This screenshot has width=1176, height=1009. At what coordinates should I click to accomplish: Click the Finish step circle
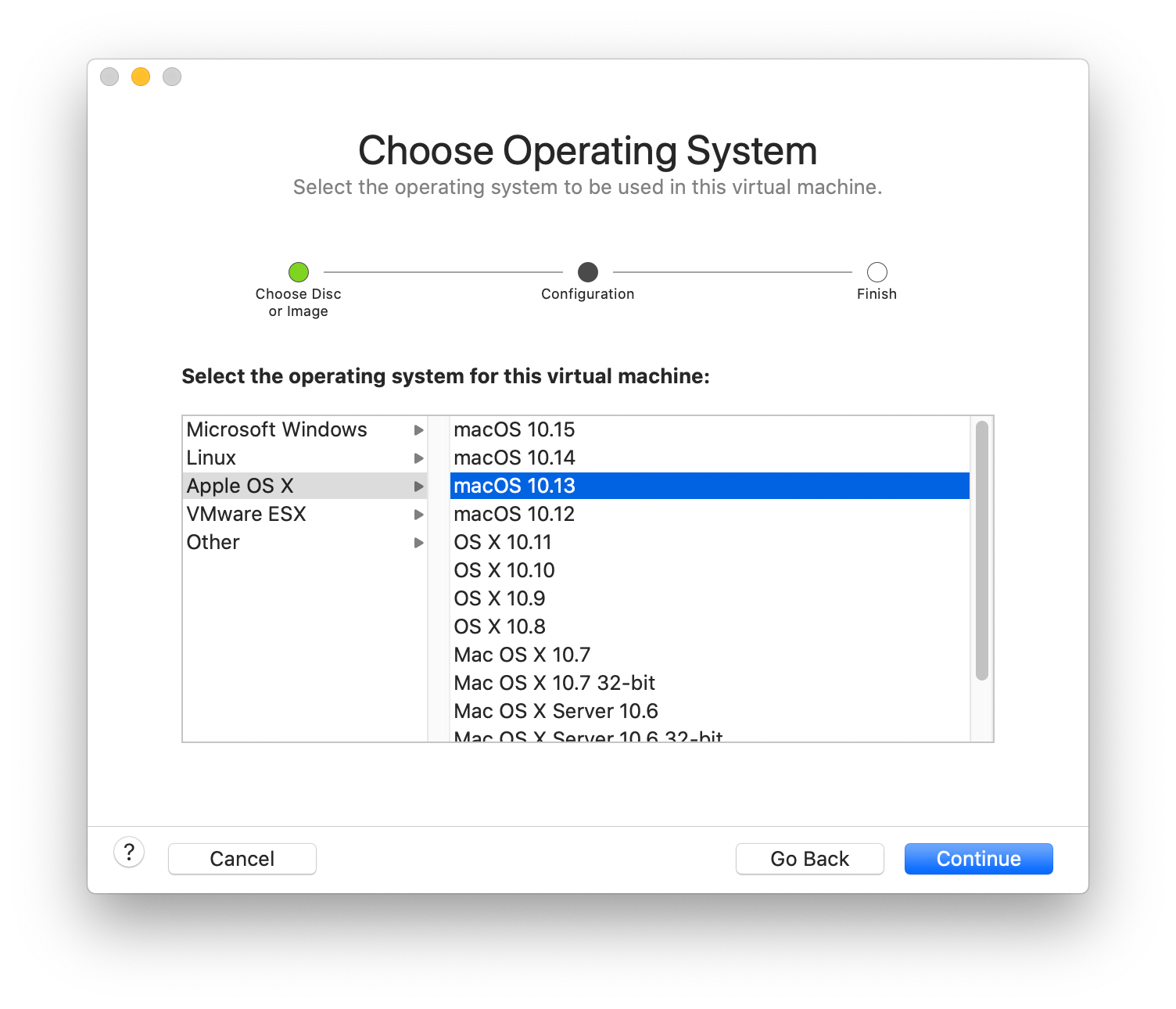[x=877, y=273]
